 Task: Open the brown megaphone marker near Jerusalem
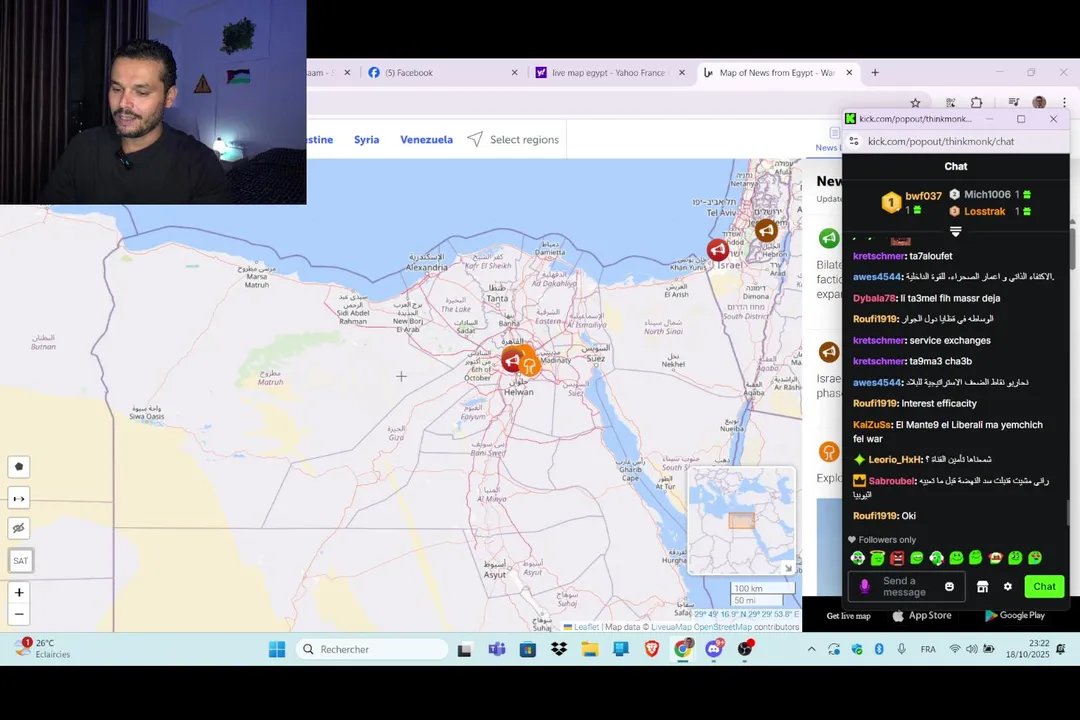767,230
